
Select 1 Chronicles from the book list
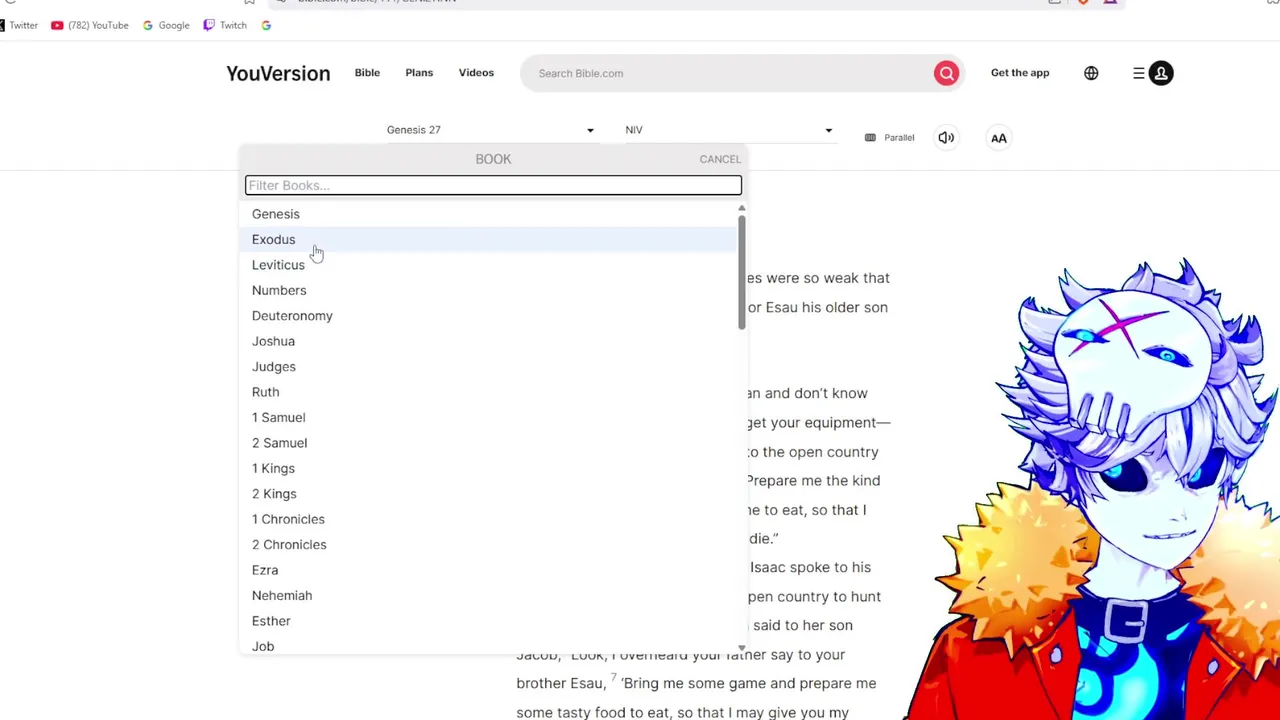[489, 519]
